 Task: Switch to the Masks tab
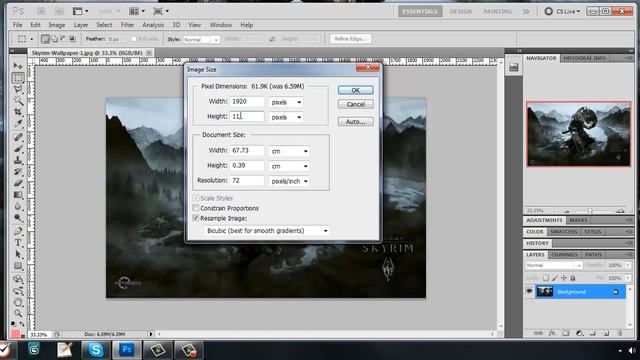[x=578, y=220]
